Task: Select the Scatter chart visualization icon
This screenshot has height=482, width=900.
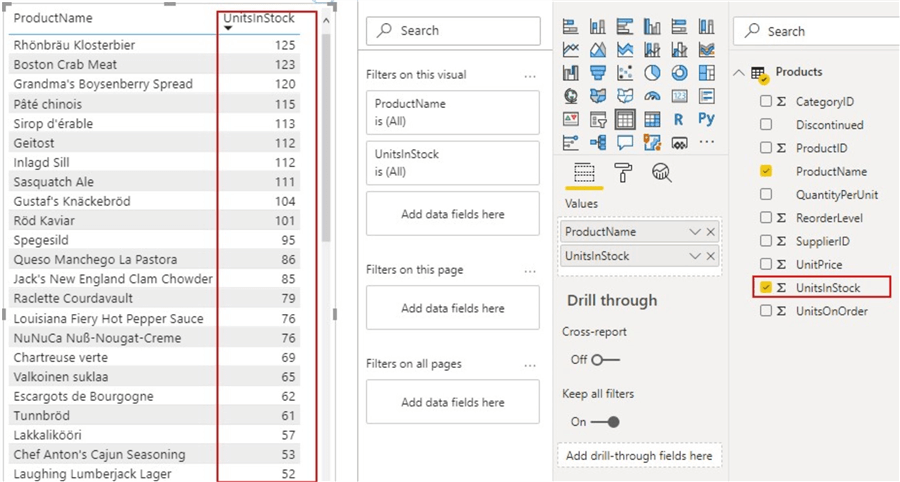Action: point(625,73)
